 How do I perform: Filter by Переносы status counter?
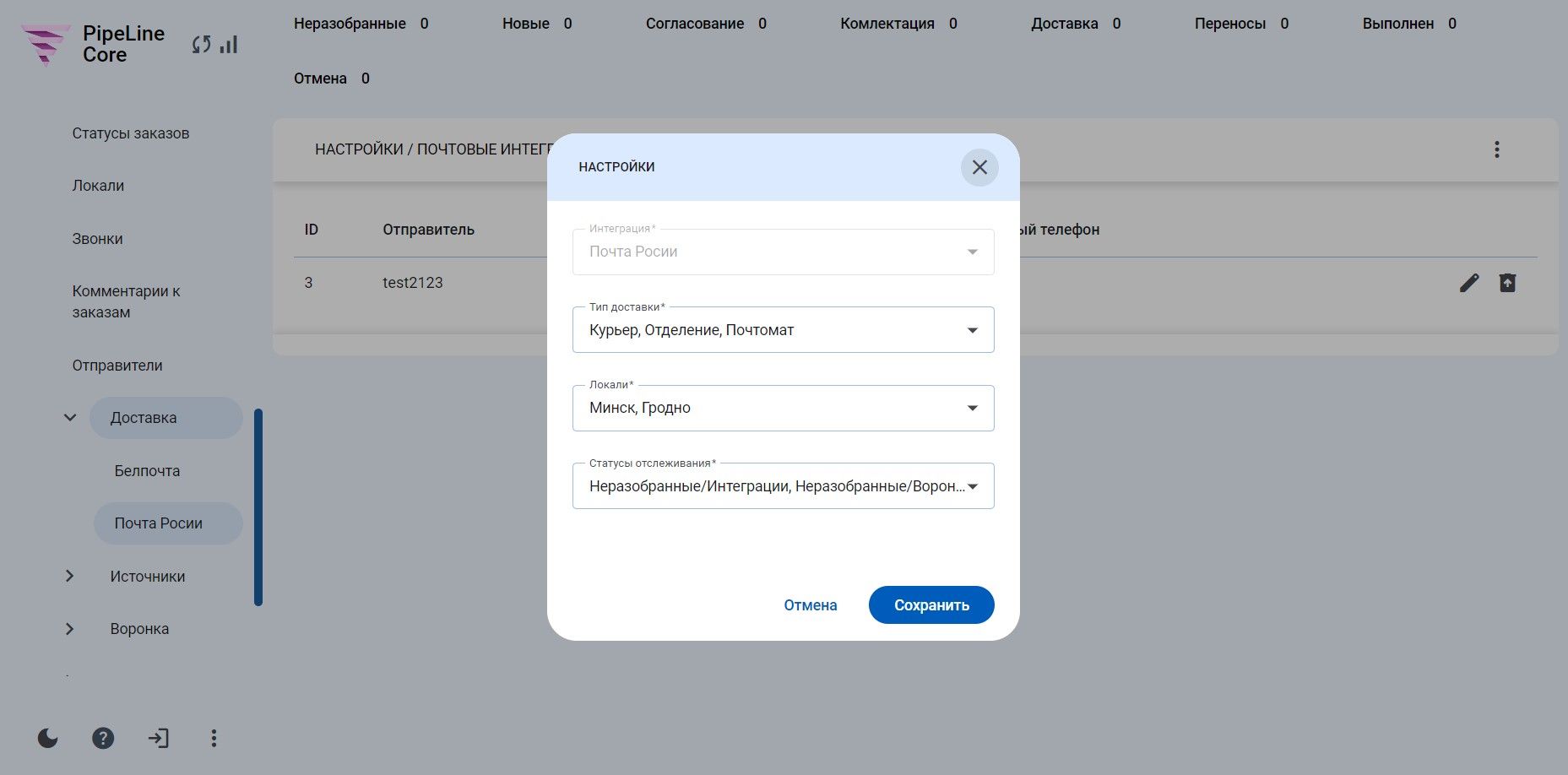tap(1241, 24)
